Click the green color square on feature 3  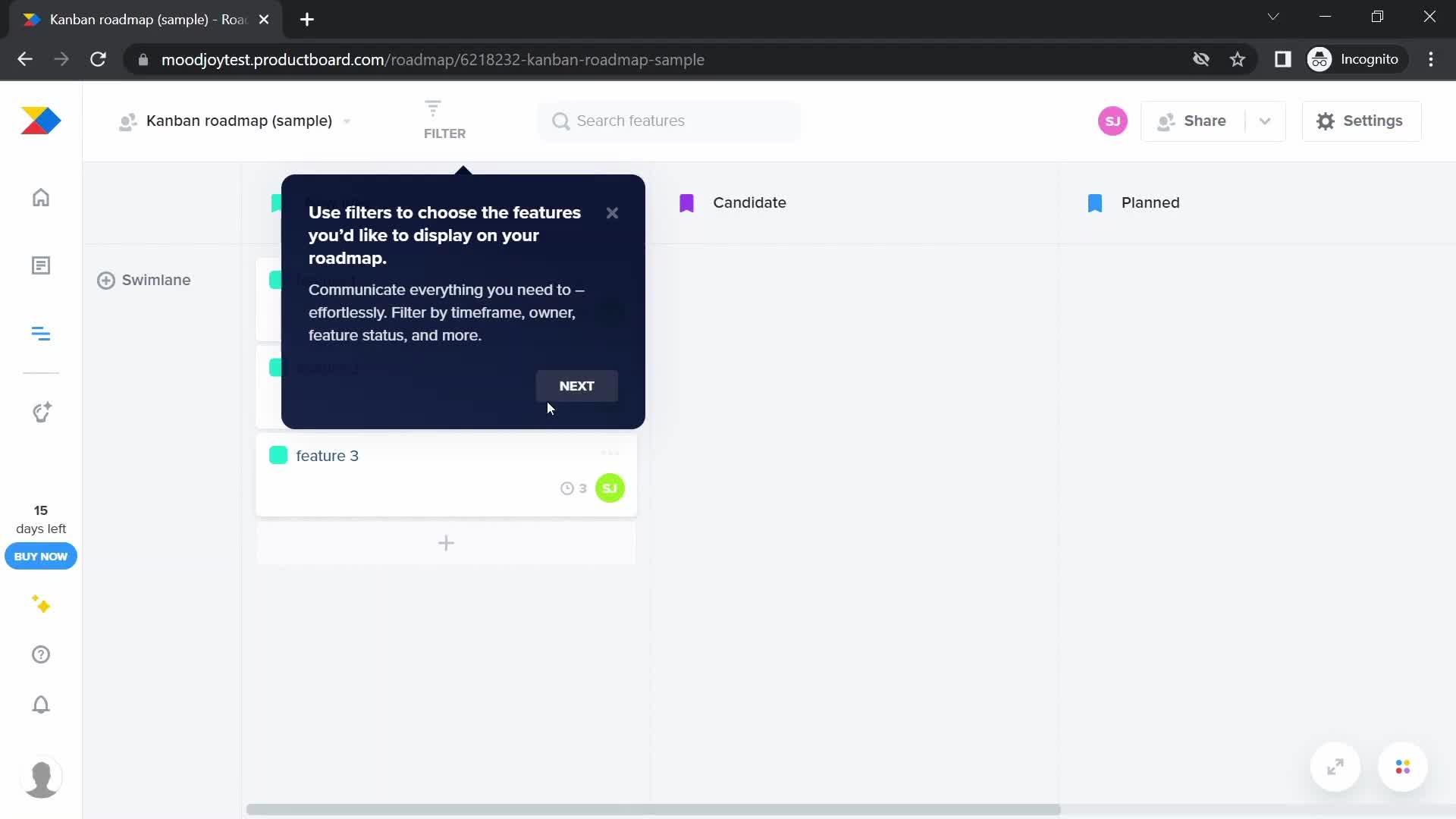[278, 455]
